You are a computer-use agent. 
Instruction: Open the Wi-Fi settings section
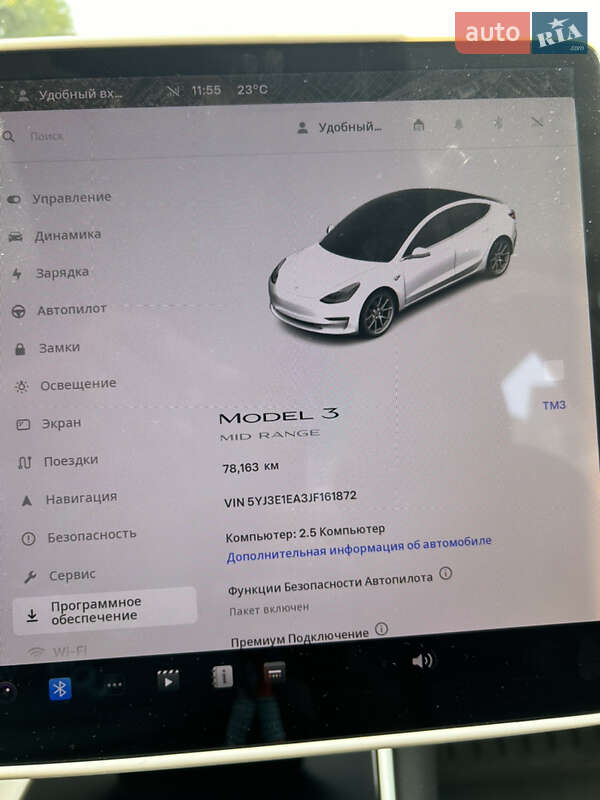[58, 652]
